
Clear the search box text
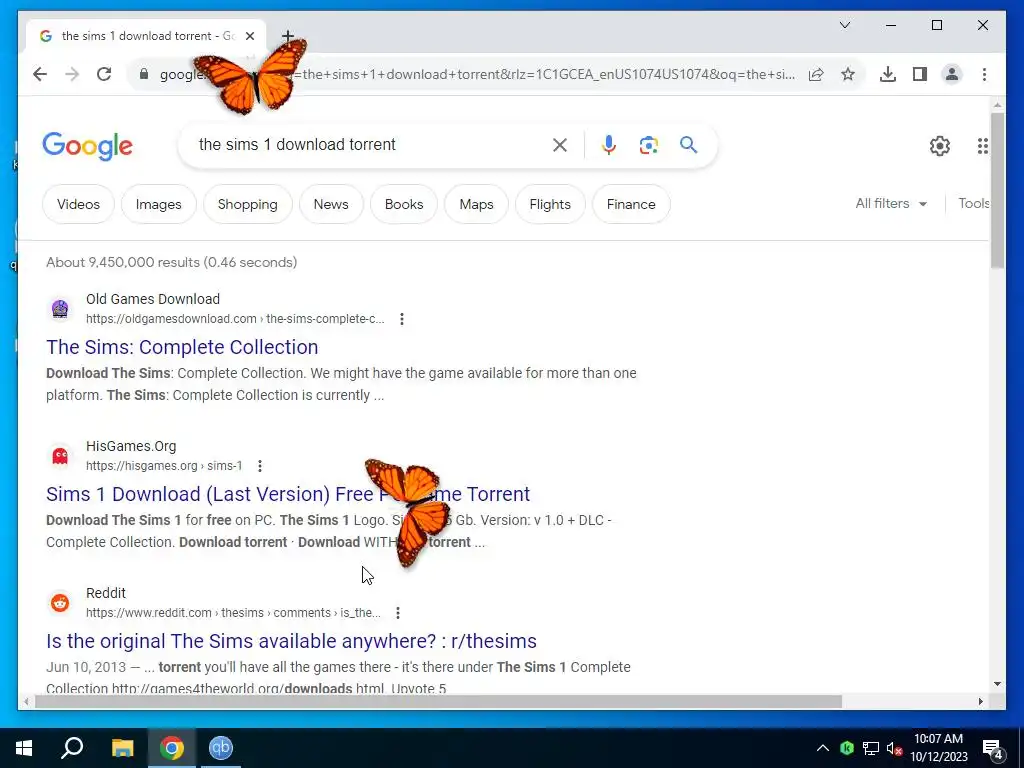[x=560, y=145]
